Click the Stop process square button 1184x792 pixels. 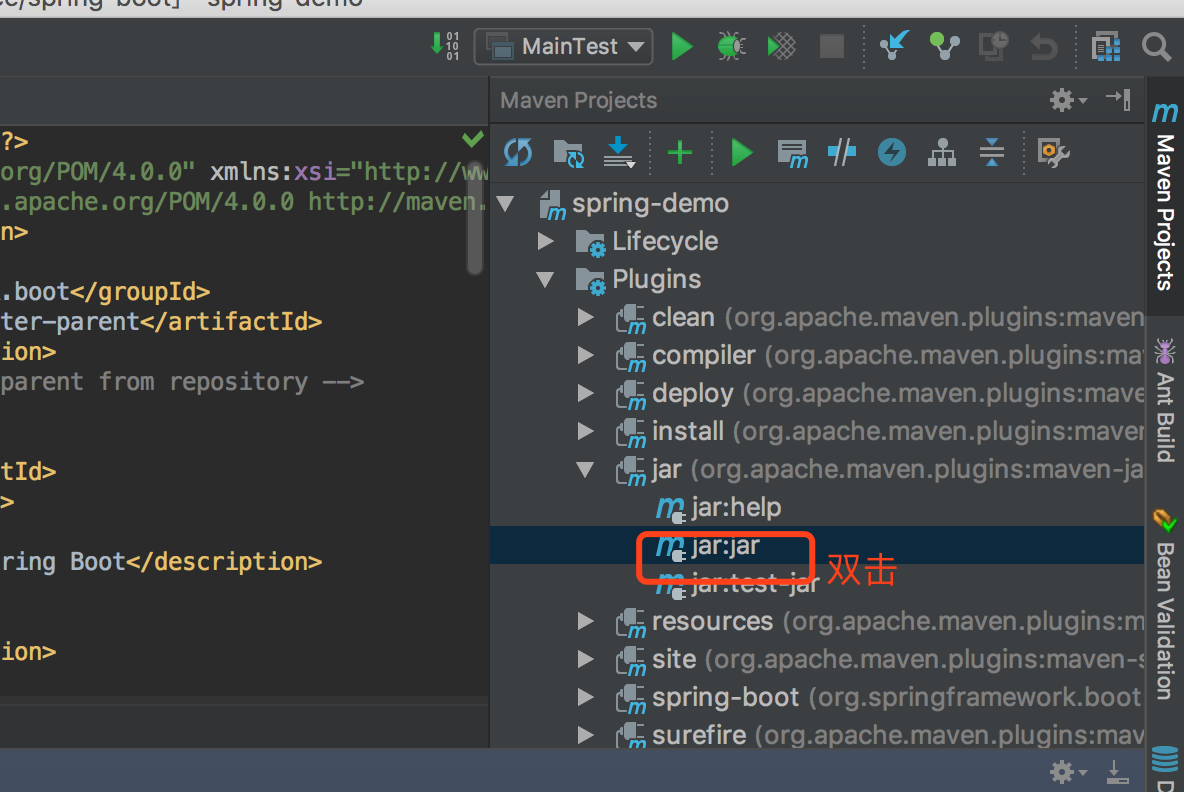(x=831, y=47)
